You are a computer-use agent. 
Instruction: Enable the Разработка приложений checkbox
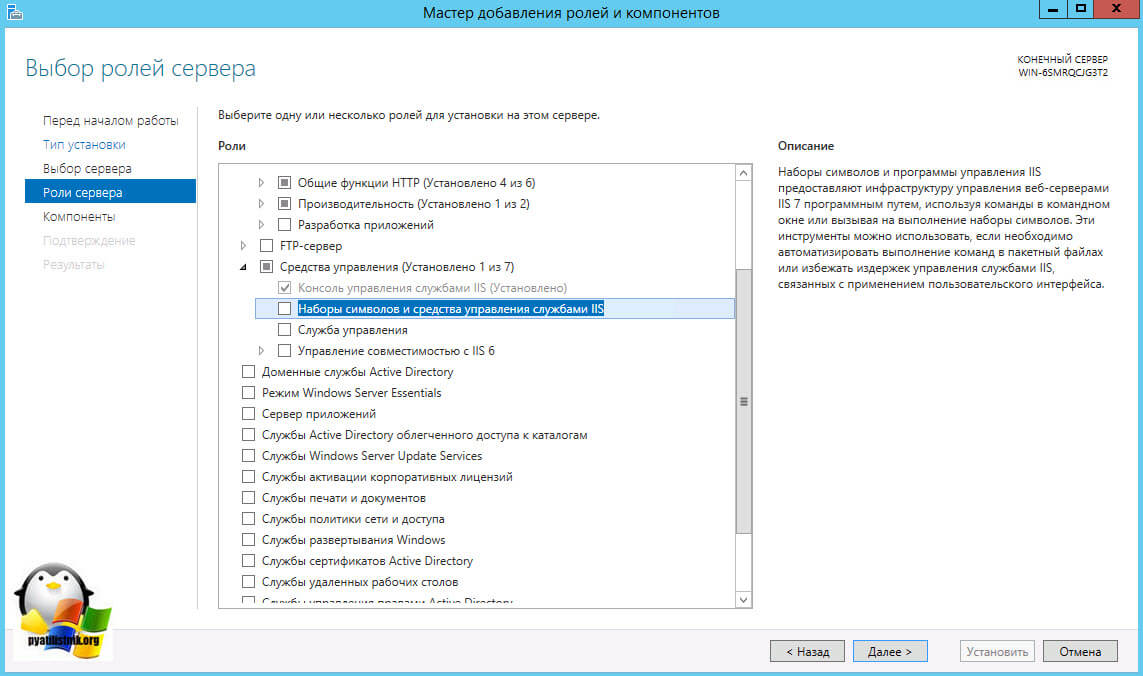[x=284, y=225]
